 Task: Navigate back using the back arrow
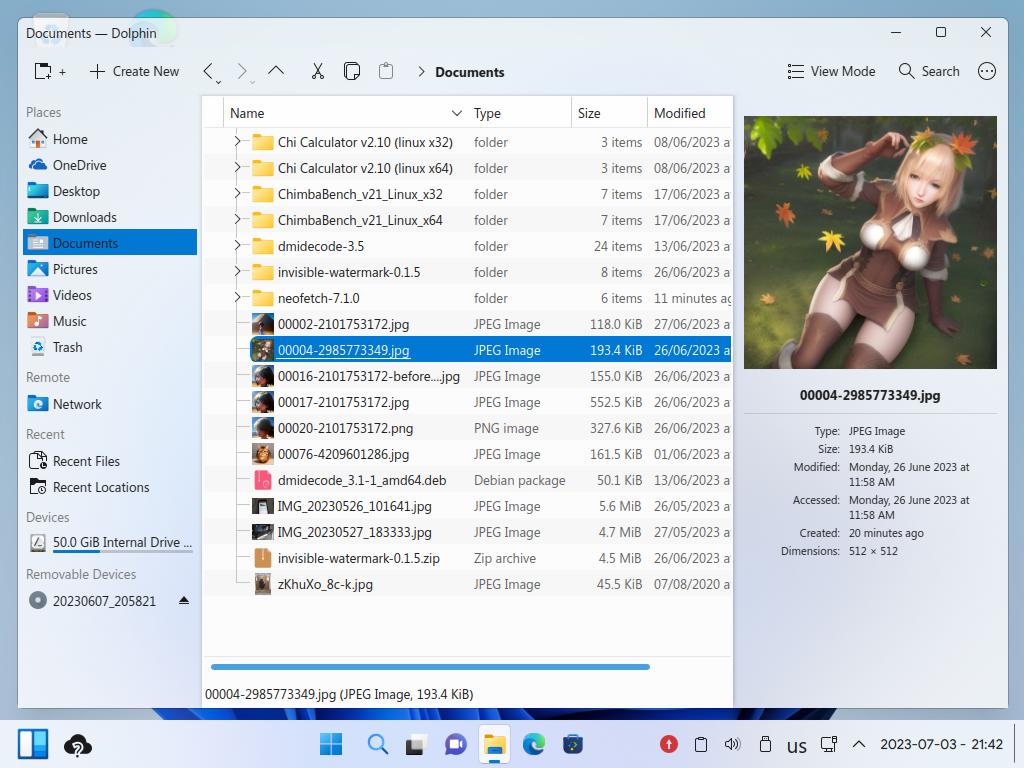point(208,71)
